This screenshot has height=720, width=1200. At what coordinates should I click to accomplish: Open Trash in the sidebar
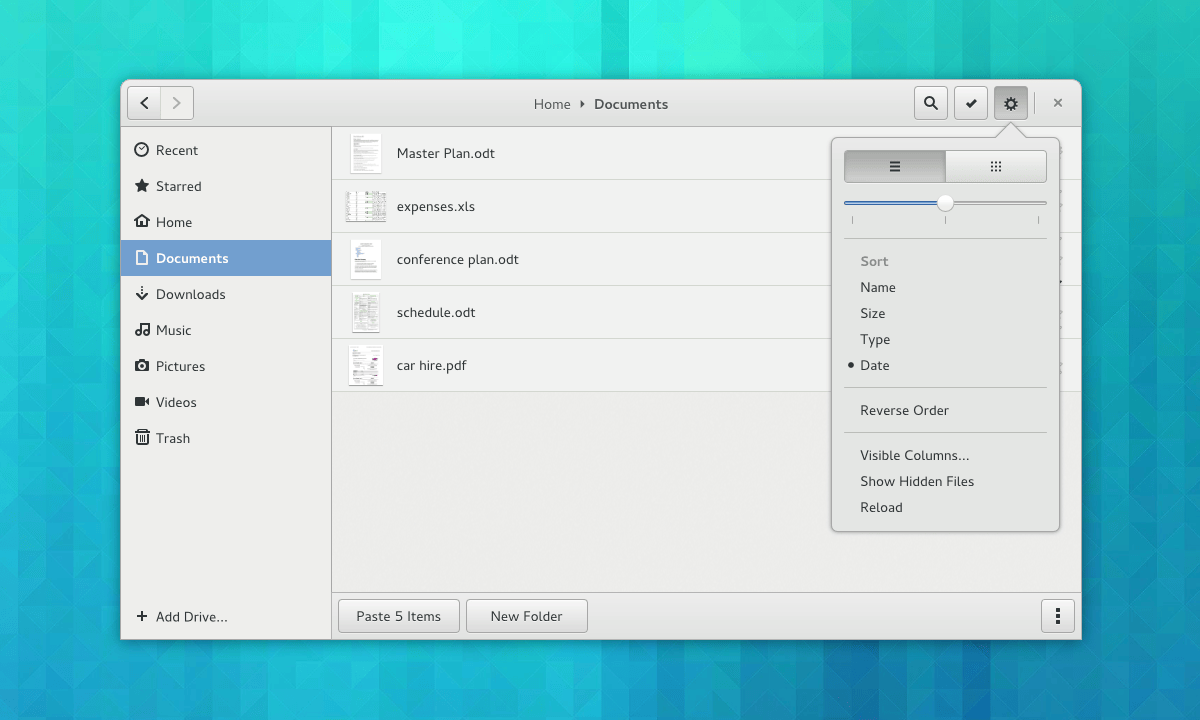pyautogui.click(x=172, y=438)
